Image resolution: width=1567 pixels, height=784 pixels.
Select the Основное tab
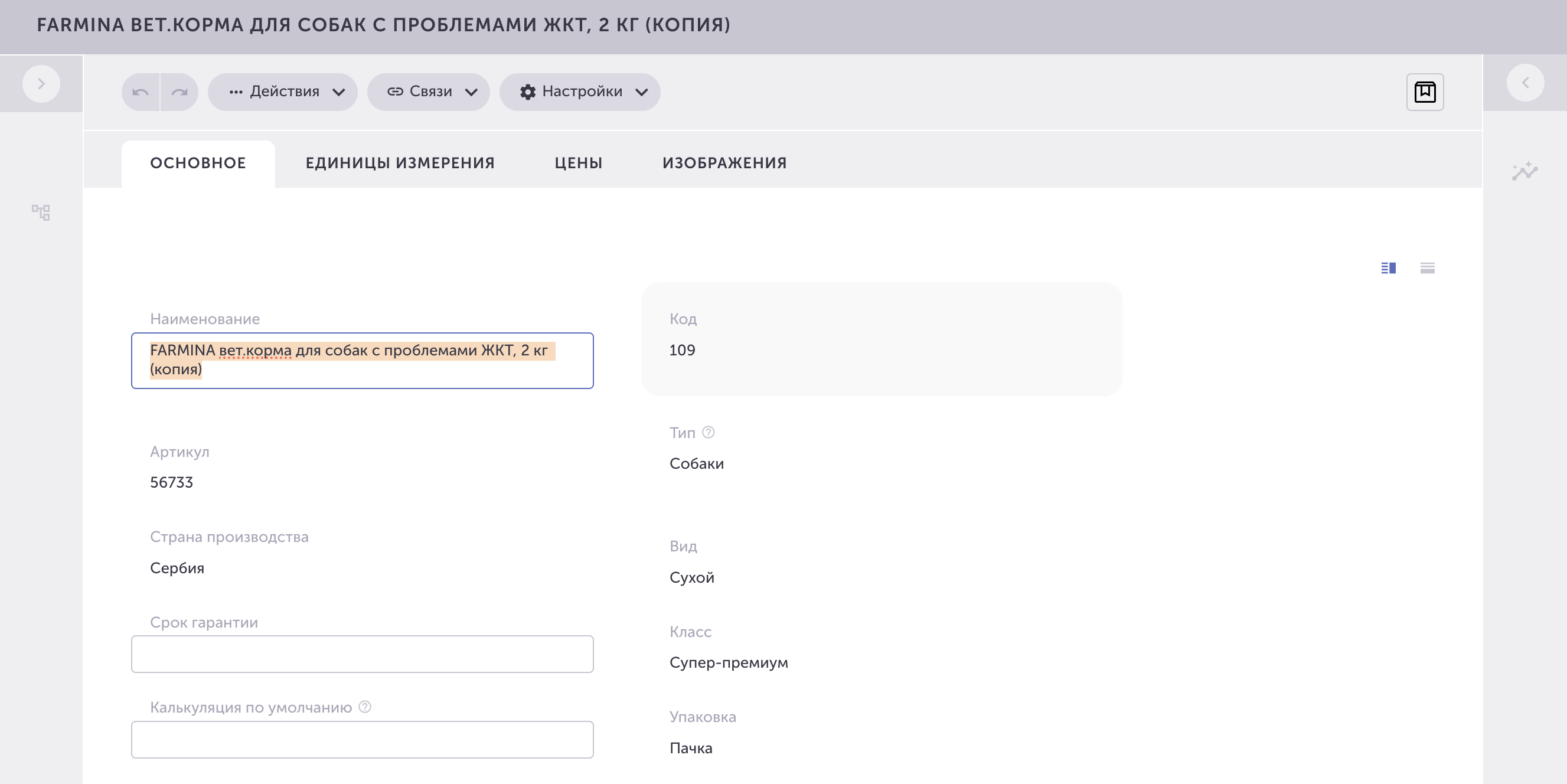198,163
